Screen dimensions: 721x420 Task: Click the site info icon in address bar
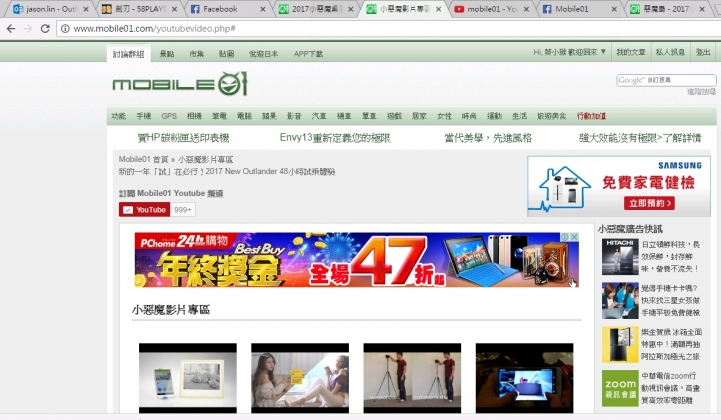(x=65, y=29)
